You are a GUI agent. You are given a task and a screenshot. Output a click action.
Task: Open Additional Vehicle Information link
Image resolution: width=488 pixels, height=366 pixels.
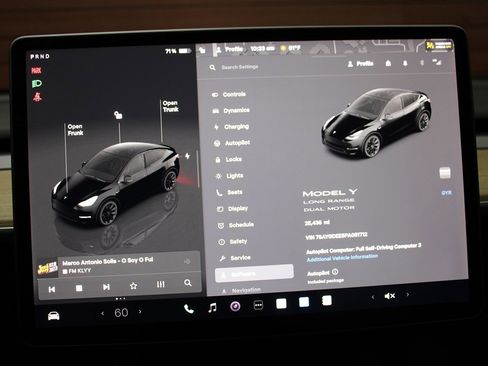[342, 258]
